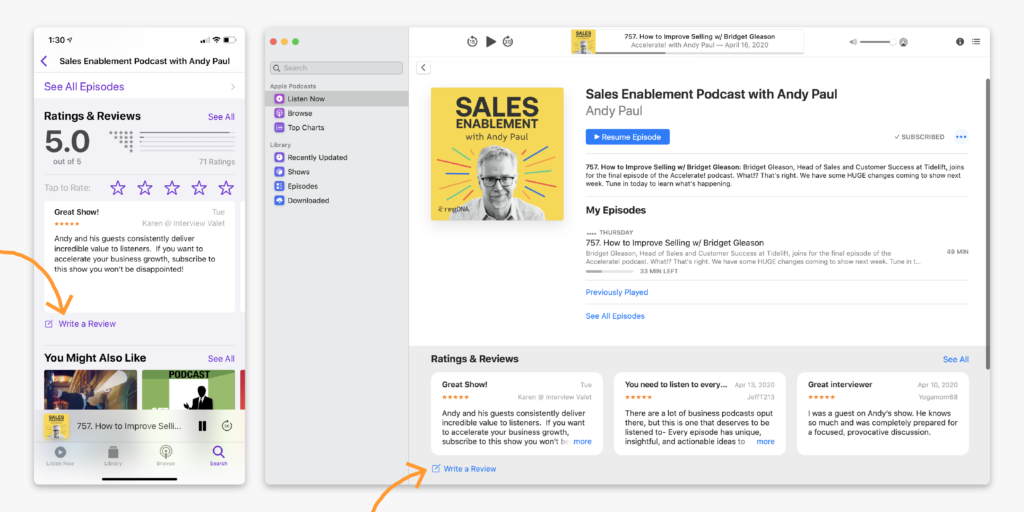Tap the second rating star on phone
This screenshot has height=512, width=1024.
(x=145, y=188)
